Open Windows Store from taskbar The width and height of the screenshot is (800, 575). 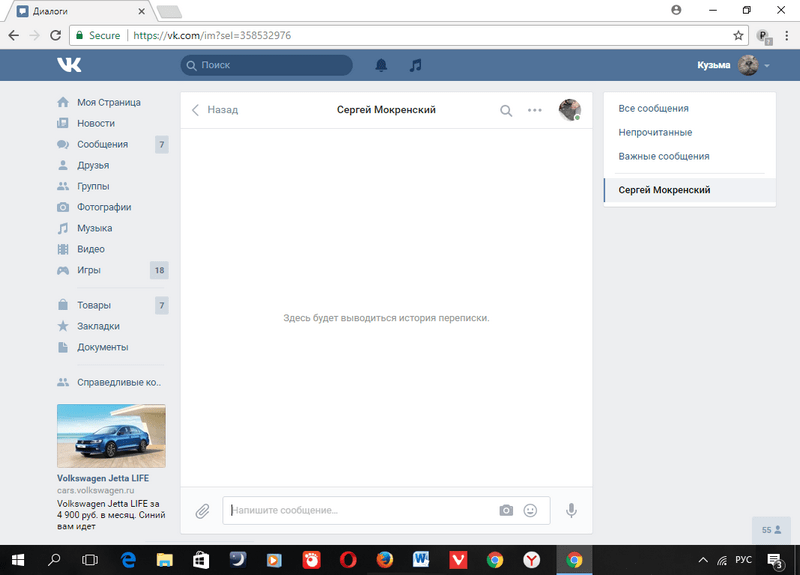pos(201,560)
